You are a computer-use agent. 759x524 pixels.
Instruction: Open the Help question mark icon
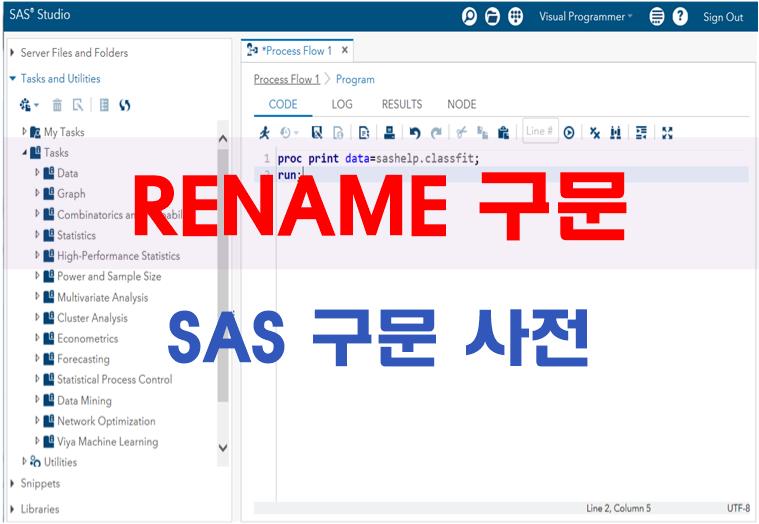pos(680,17)
